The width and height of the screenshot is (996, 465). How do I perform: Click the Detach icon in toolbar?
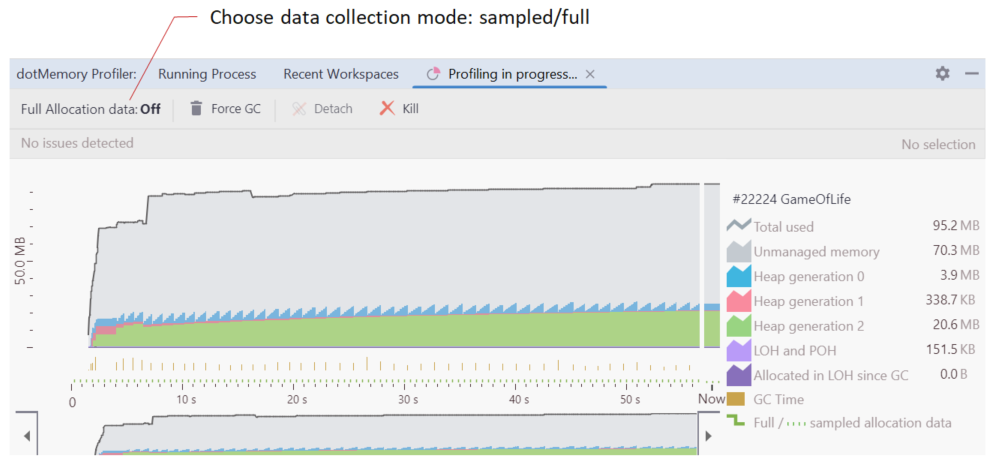299,109
